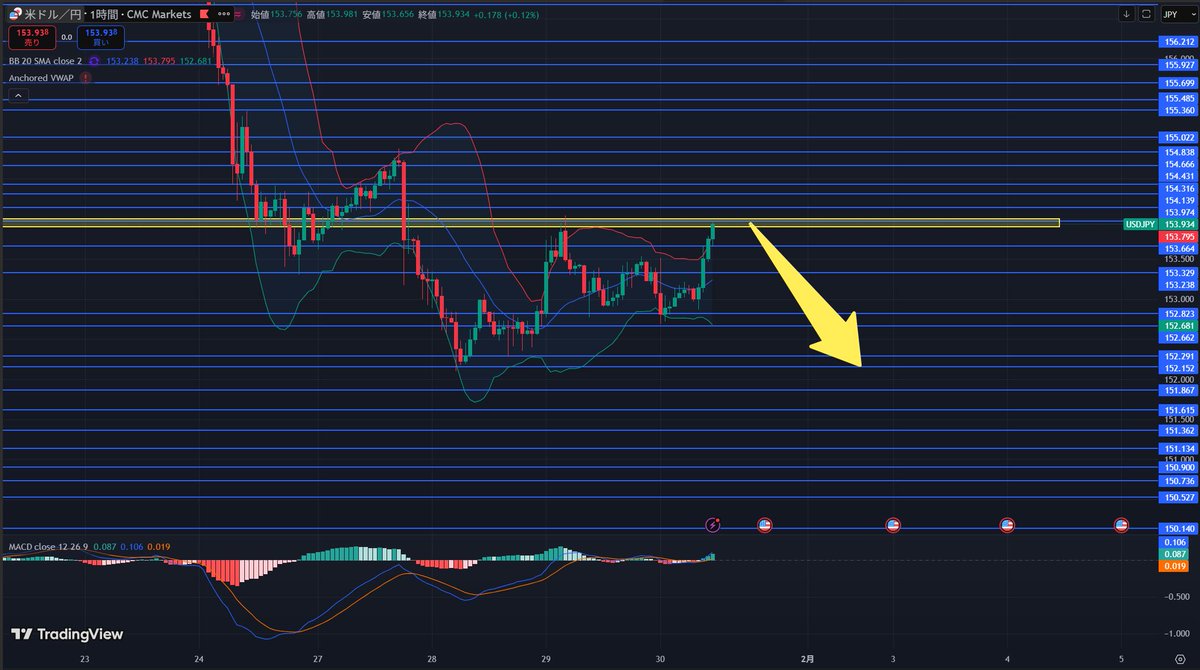Viewport: 1200px width, 670px height.
Task: Click the 151.615 price line label
Action: [1177, 410]
